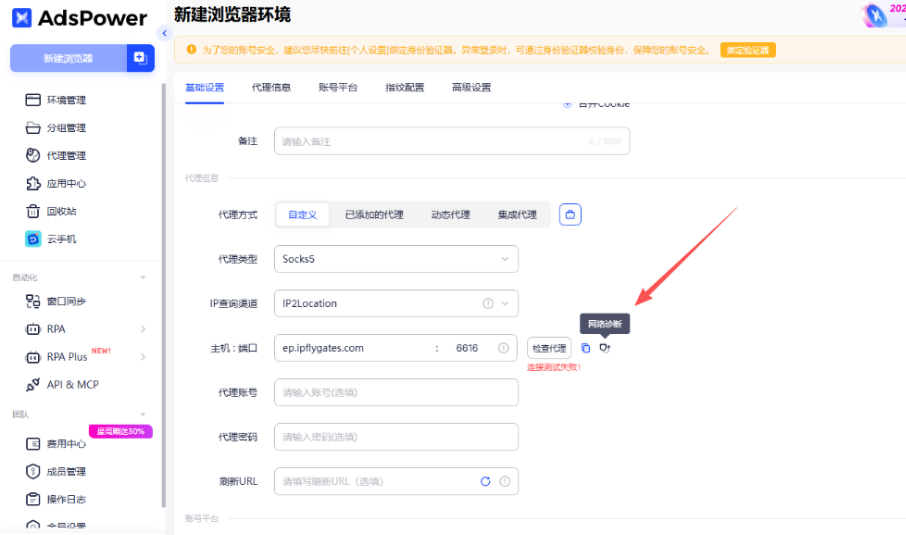Switch to 代理信息 tab
The image size is (906, 535).
[x=271, y=87]
